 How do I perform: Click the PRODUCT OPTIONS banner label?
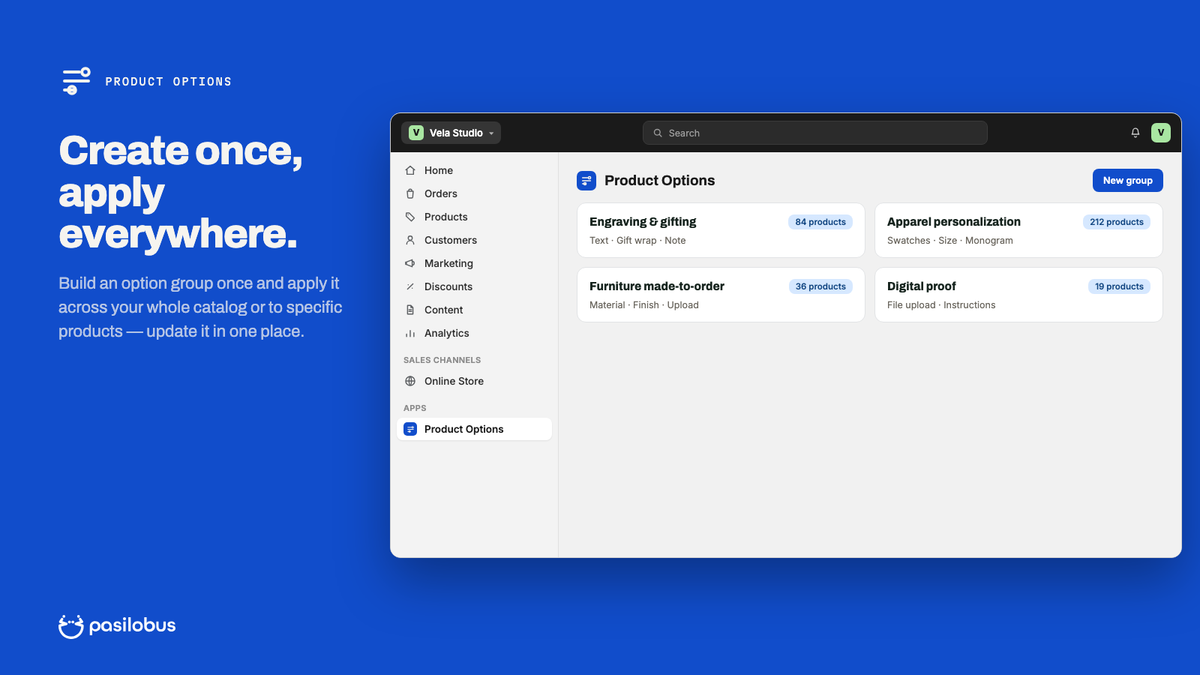[168, 82]
